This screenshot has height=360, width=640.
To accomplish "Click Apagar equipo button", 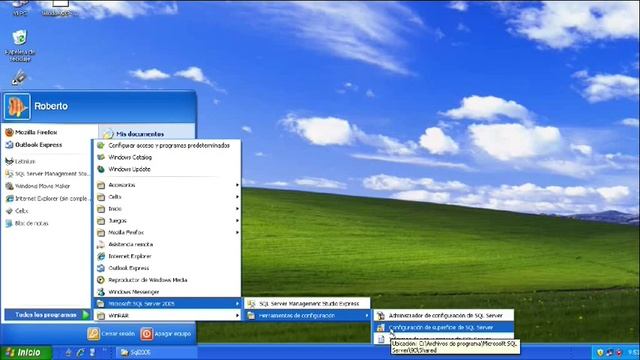I will (x=166, y=334).
